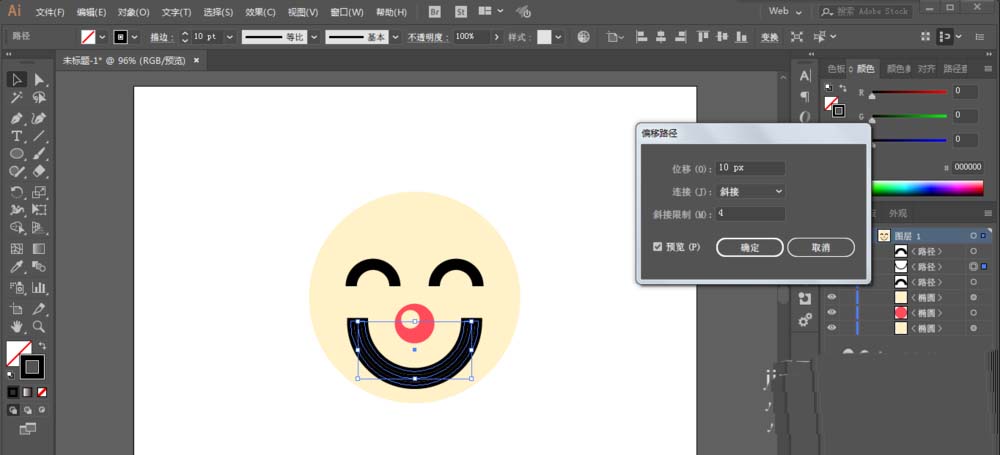Click the OK (确定) button

pos(749,247)
